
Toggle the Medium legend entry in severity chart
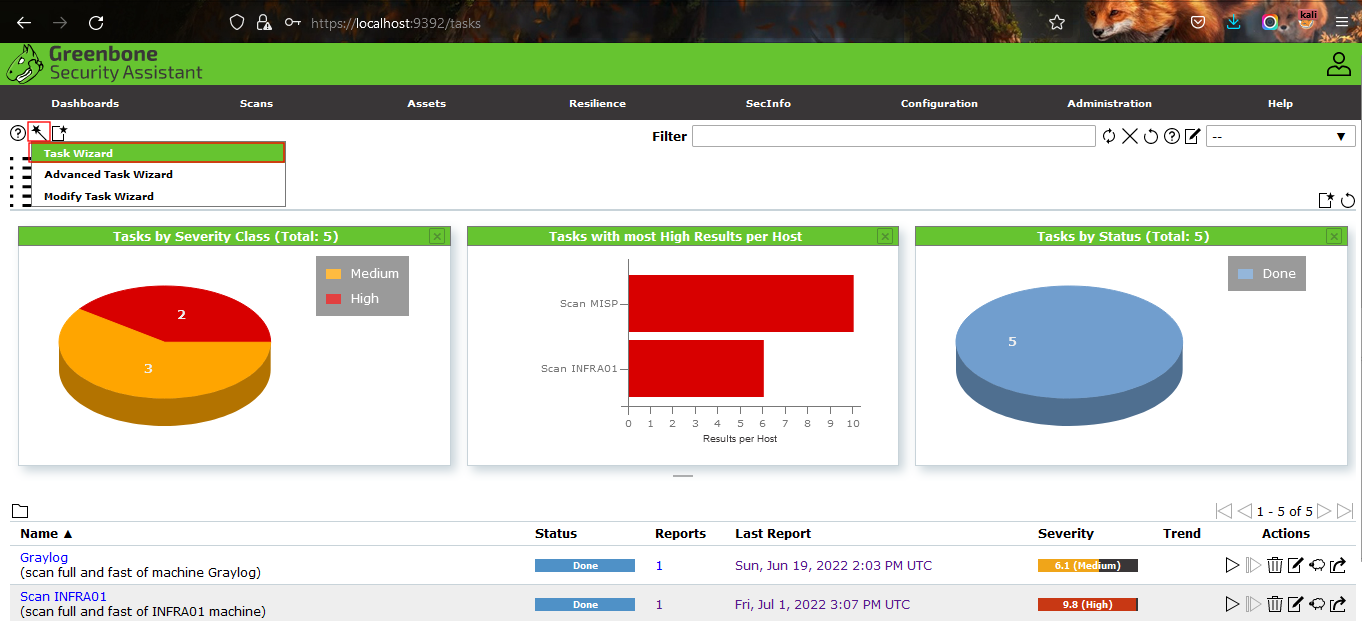362,274
